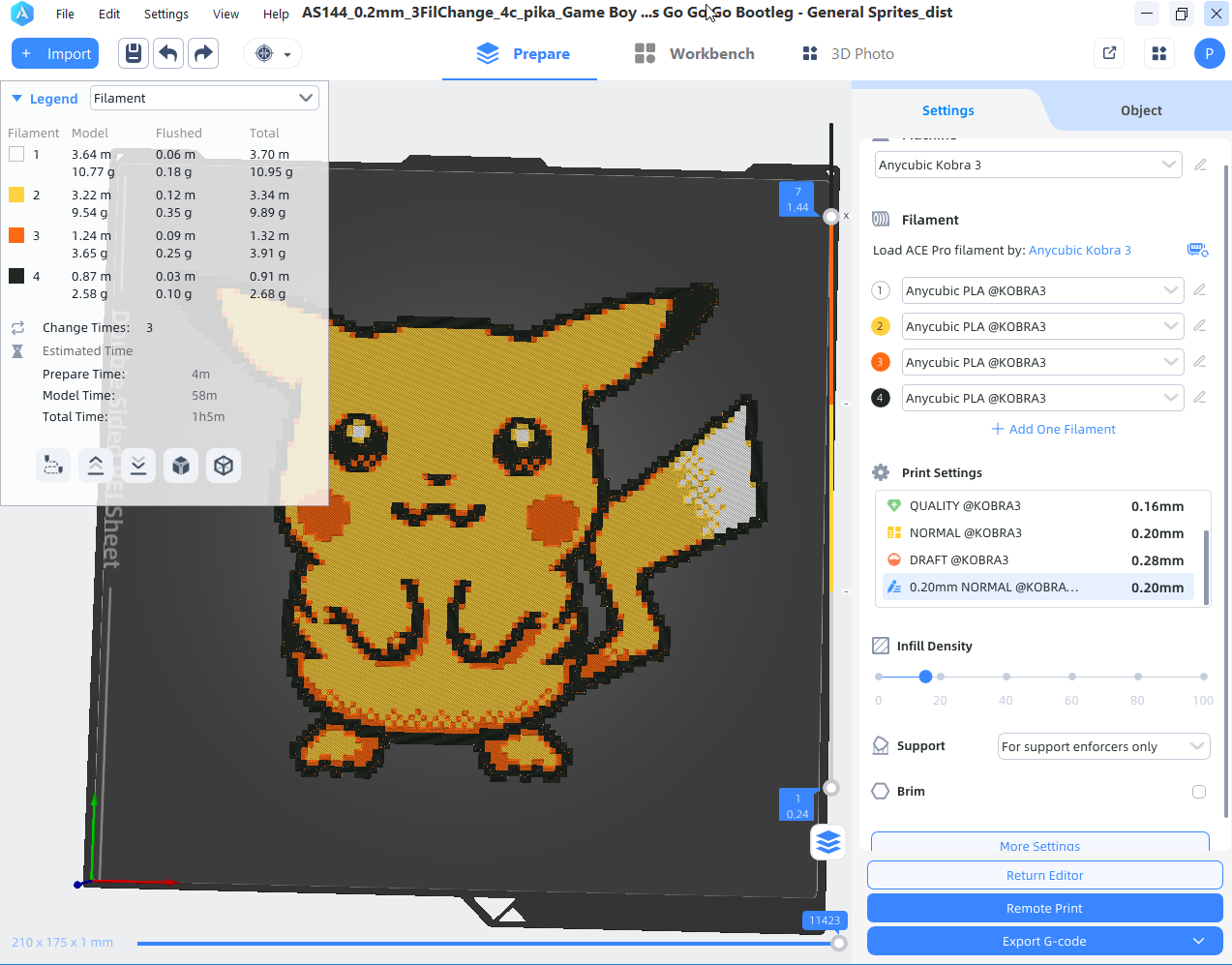Viewport: 1232px width, 965px height.
Task: Open the pop-out window icon
Action: click(x=1109, y=53)
